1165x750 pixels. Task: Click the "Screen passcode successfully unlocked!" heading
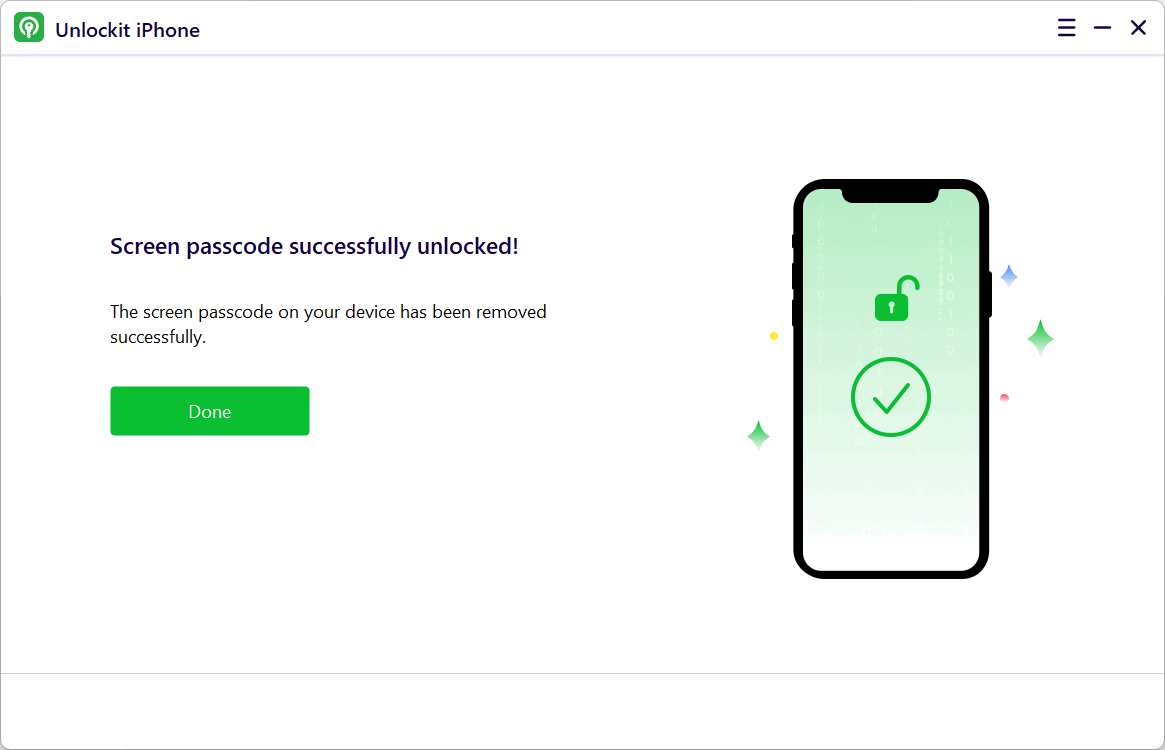tap(314, 246)
